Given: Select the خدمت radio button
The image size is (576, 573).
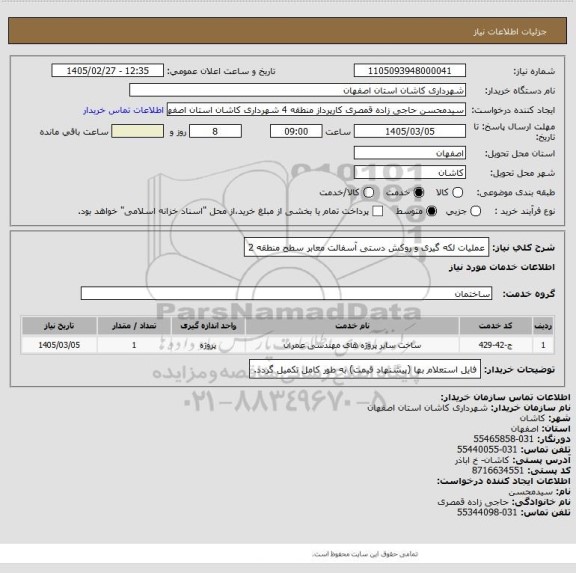Looking at the screenshot, I should click(x=418, y=192).
